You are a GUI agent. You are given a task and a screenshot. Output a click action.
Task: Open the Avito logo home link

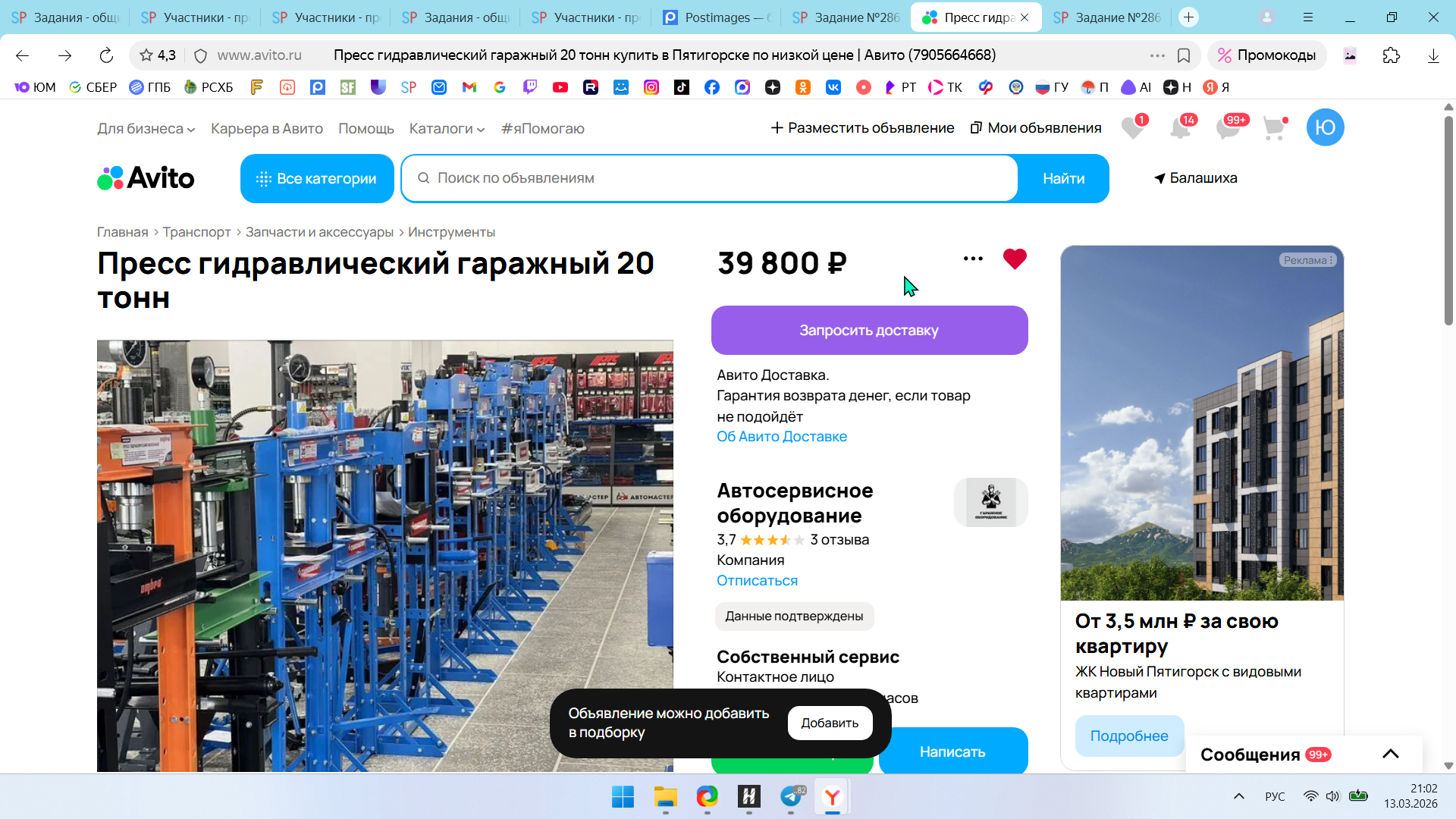[146, 178]
